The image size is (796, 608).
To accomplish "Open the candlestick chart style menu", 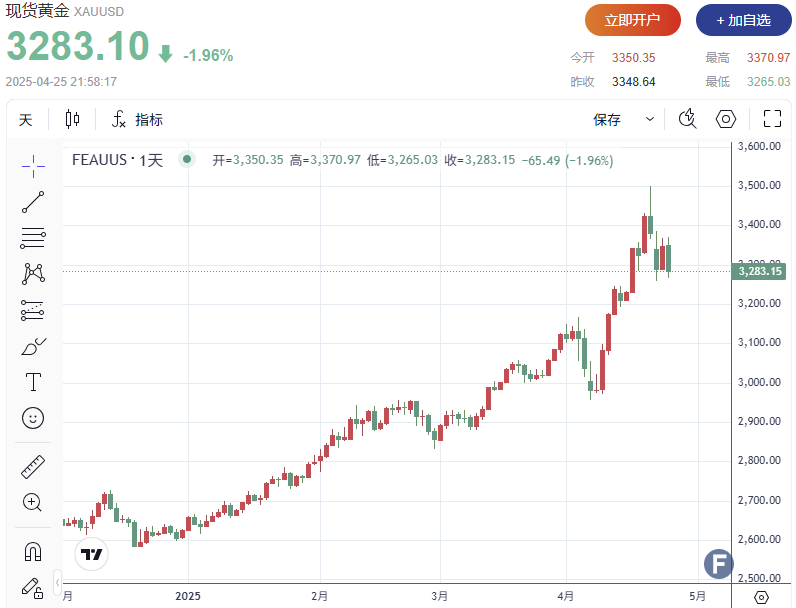I will (x=72, y=120).
